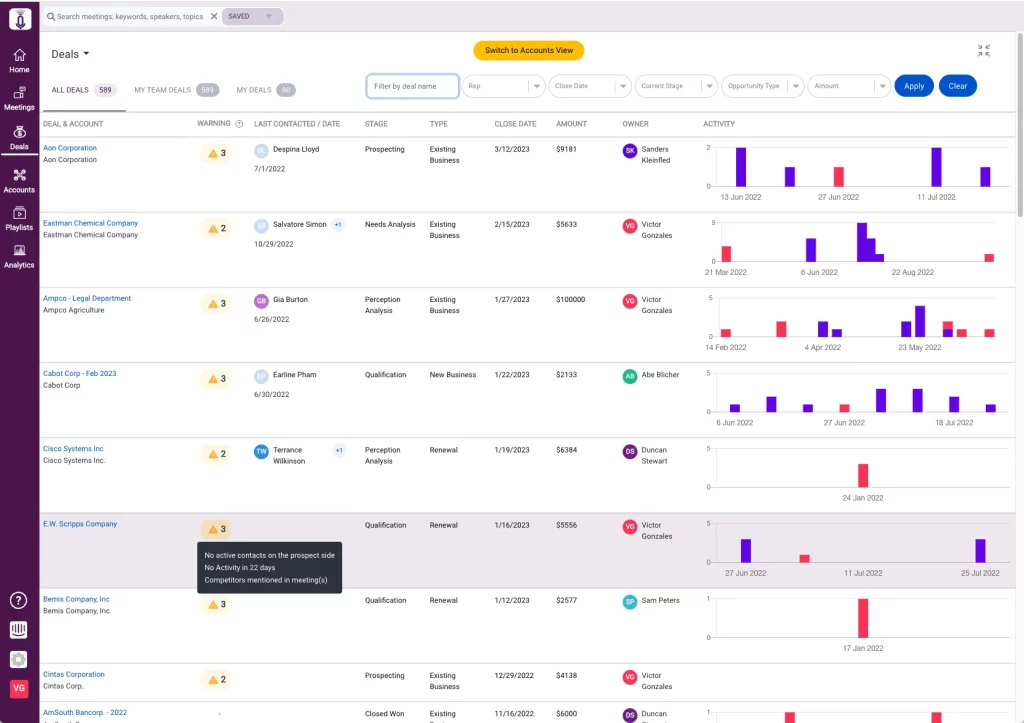Click the Cisco Systems warning badge
This screenshot has height=723, width=1024.
pyautogui.click(x=216, y=454)
